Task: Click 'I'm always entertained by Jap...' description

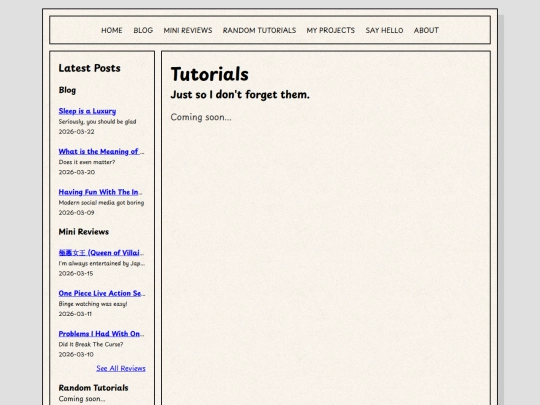Action: (x=102, y=263)
